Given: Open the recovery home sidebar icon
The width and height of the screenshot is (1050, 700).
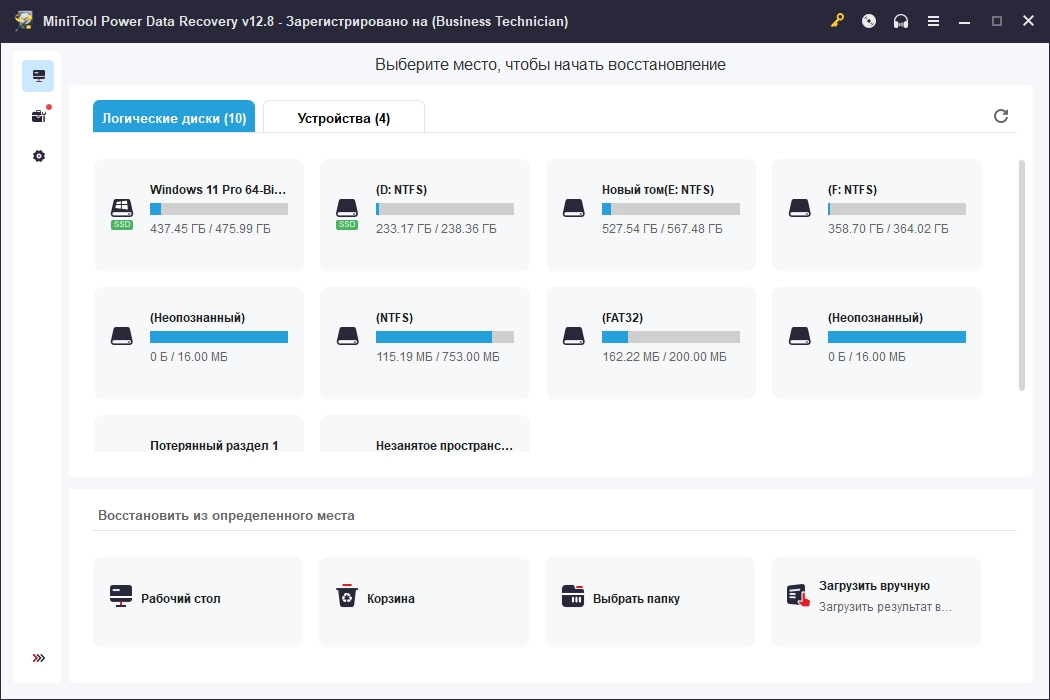Looking at the screenshot, I should (38, 76).
